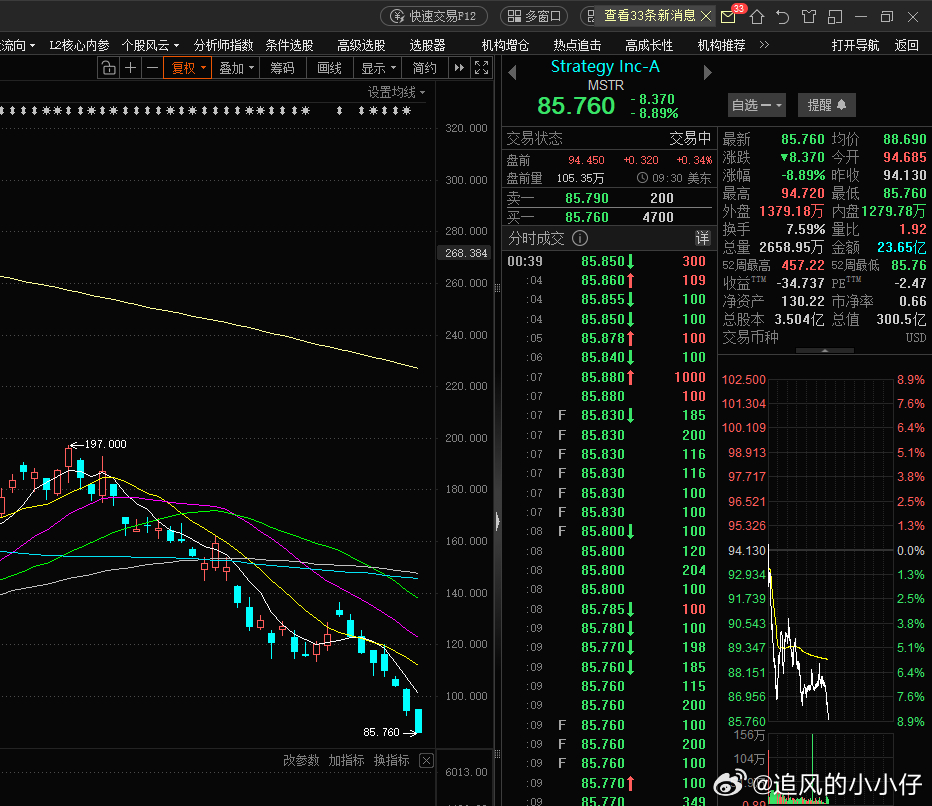Viewport: 932px width, 806px height.
Task: Click the 52周最高 value 457.22
Action: [x=802, y=265]
